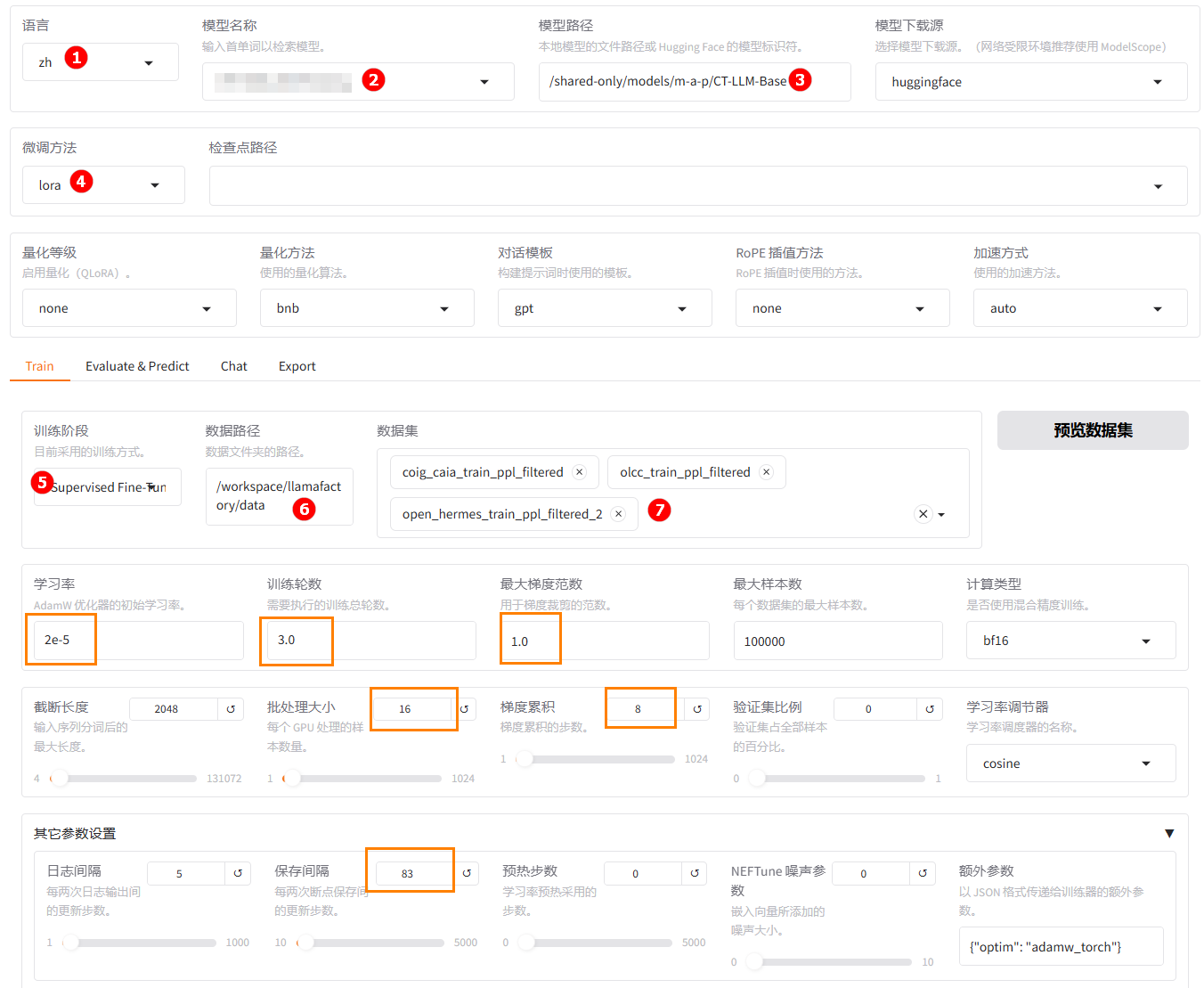
Task: Switch to the Evaluate & Predict tab
Action: click(x=137, y=366)
